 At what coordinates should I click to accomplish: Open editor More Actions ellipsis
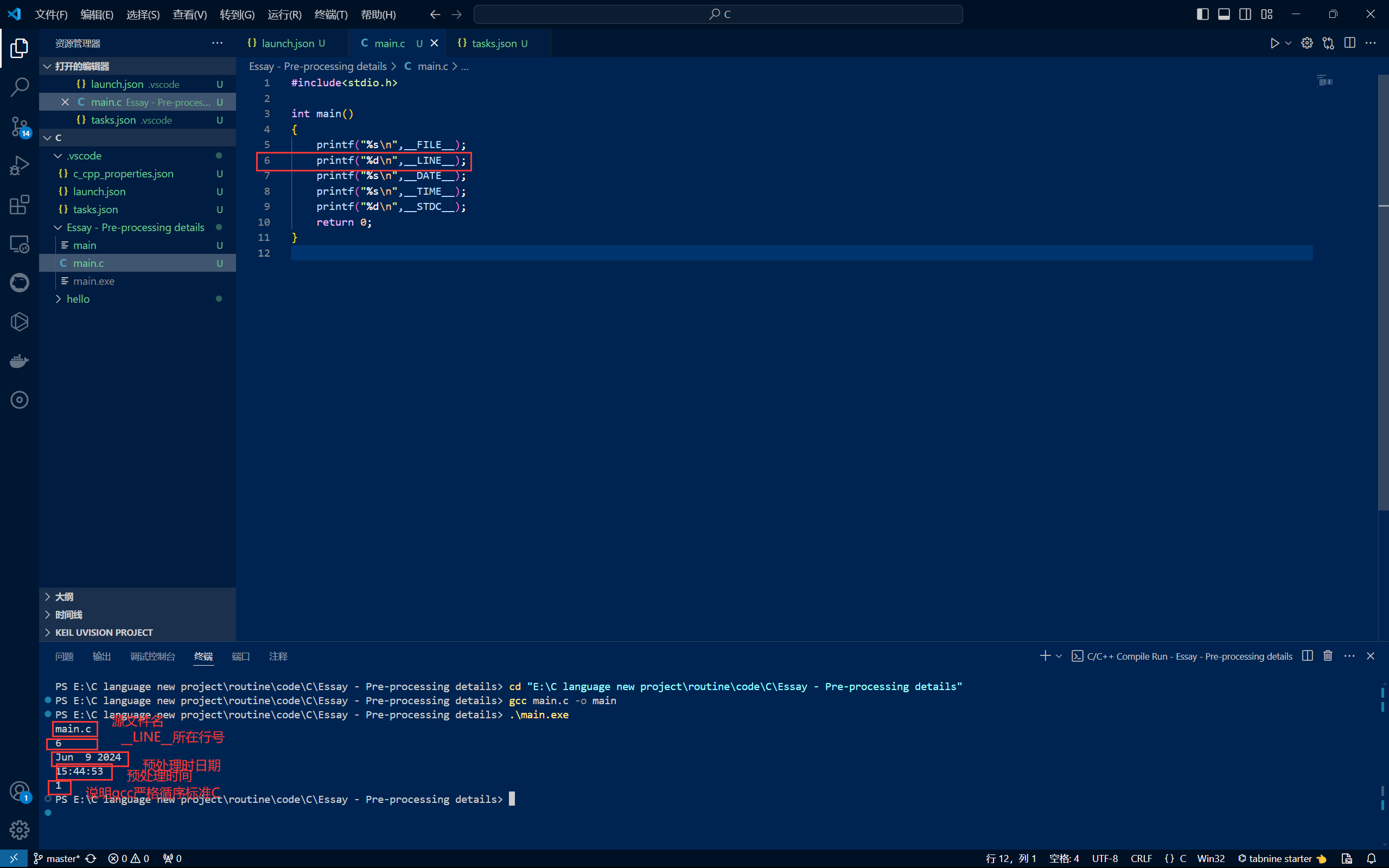click(1371, 43)
